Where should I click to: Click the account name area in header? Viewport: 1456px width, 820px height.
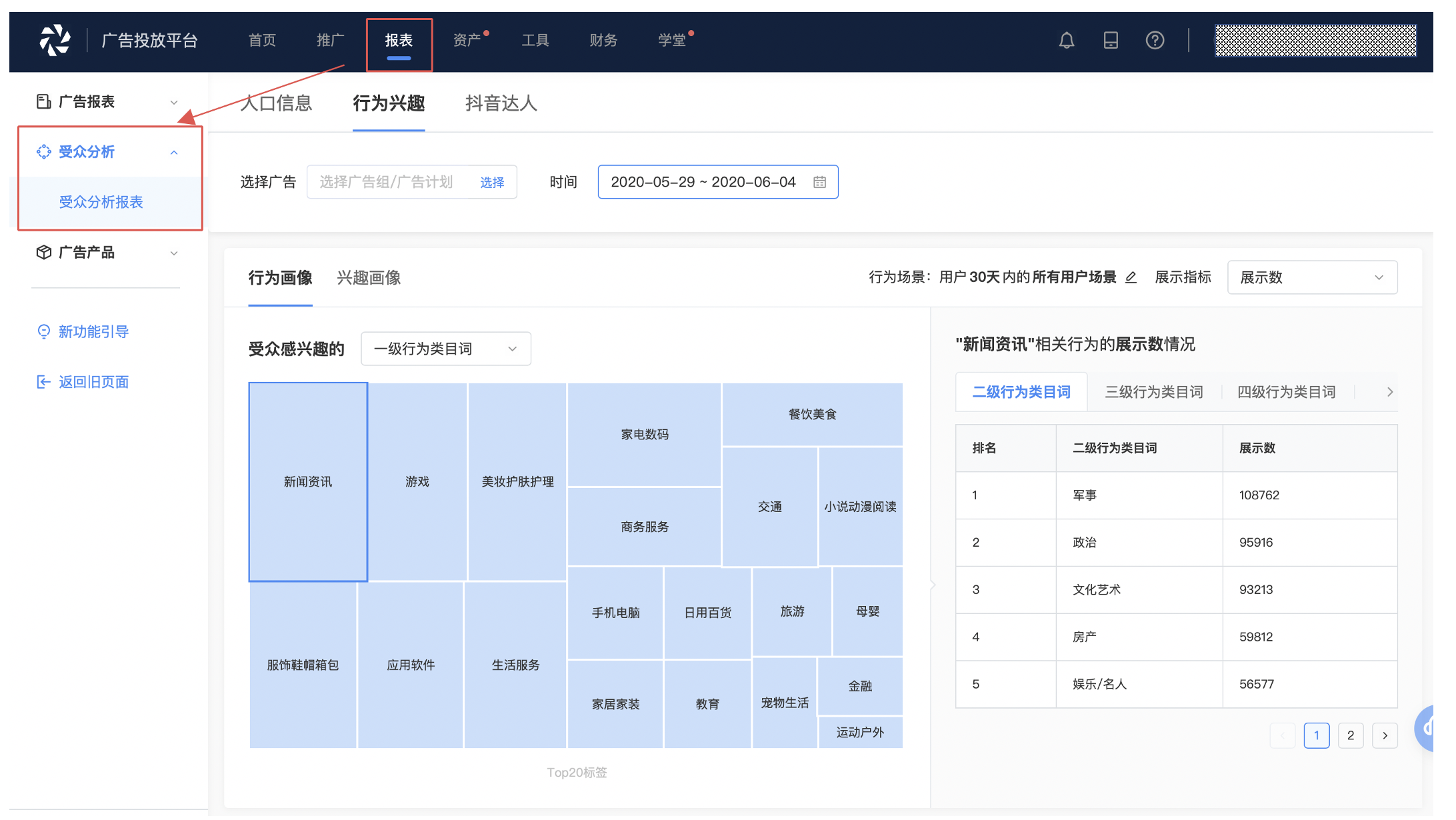(1315, 41)
